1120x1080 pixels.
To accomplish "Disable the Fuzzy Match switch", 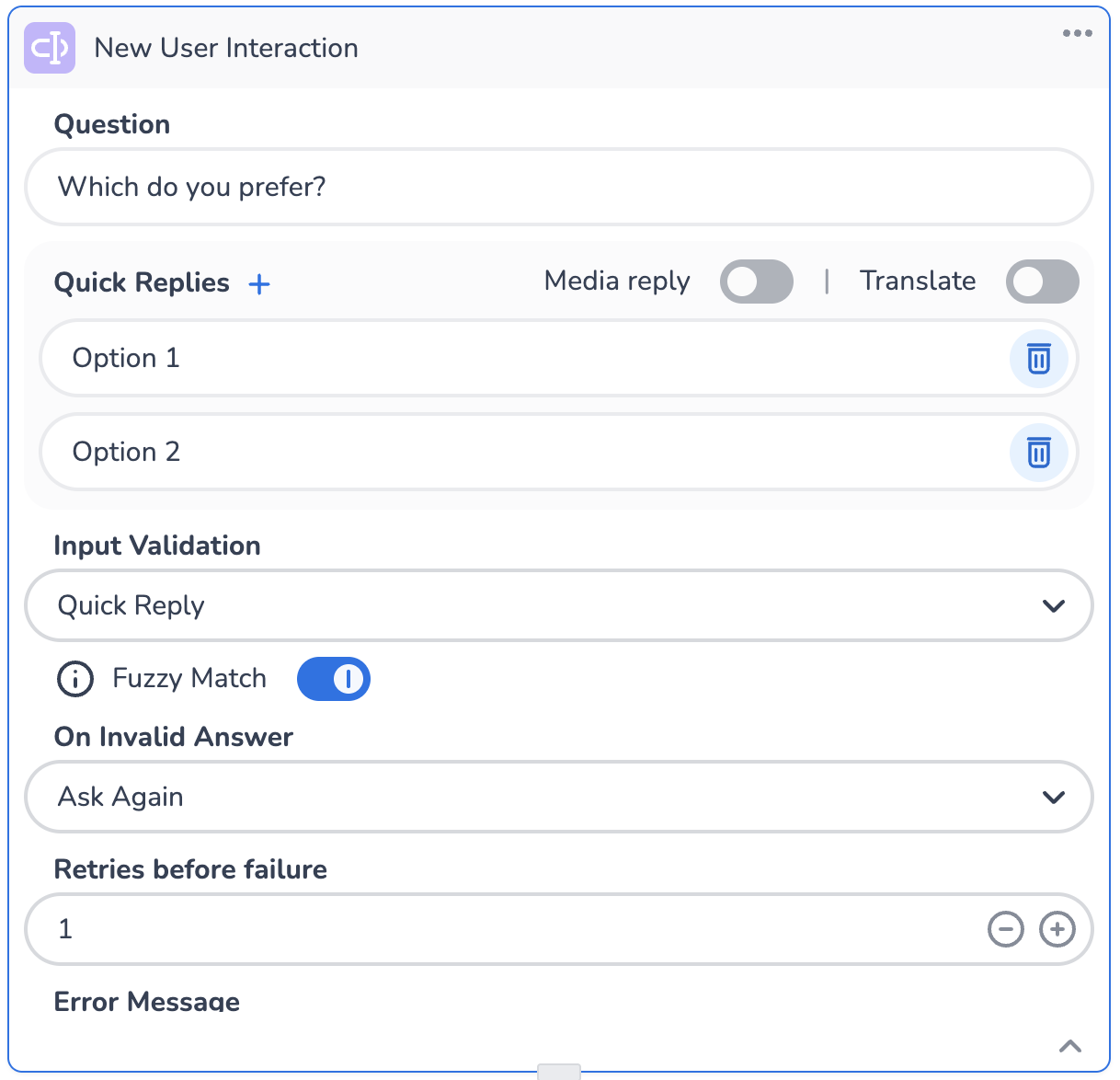I will coord(333,679).
